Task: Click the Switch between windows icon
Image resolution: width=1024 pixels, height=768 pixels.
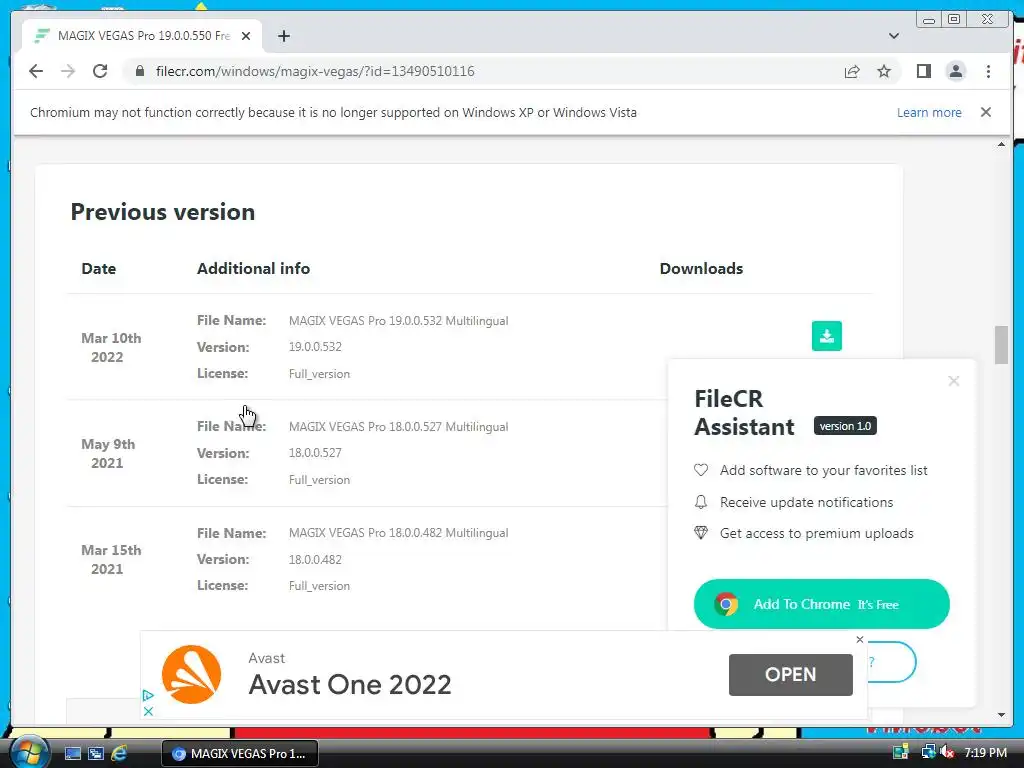Action: coord(95,754)
